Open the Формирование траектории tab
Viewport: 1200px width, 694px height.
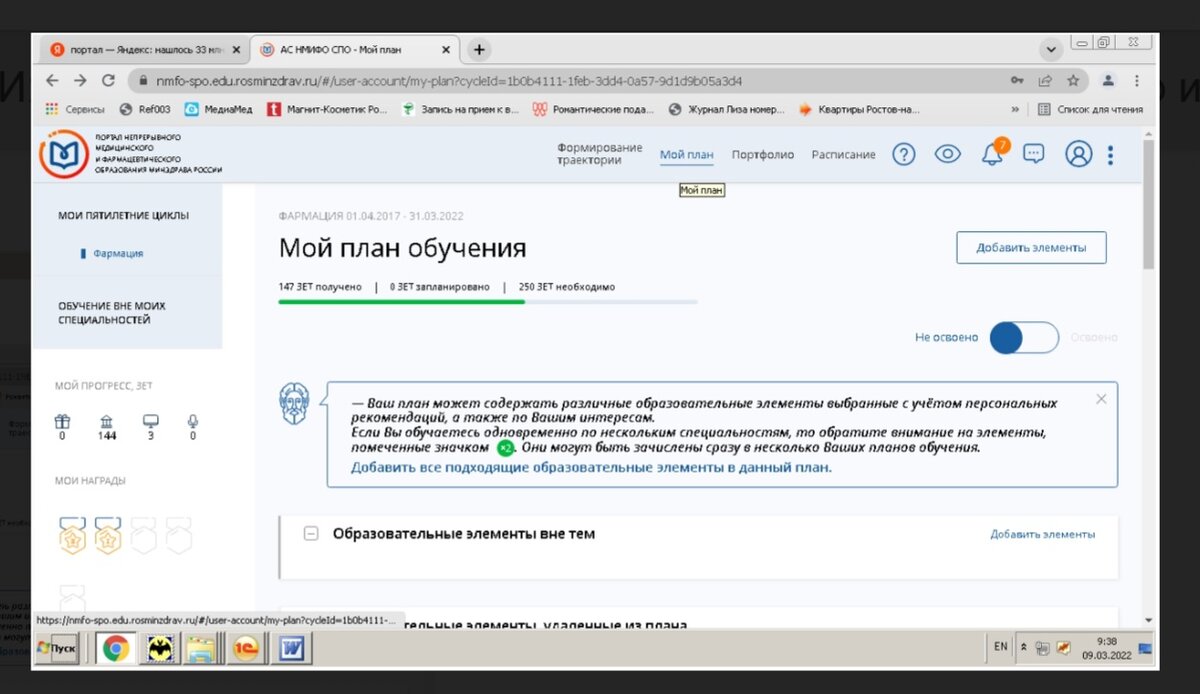tap(600, 154)
